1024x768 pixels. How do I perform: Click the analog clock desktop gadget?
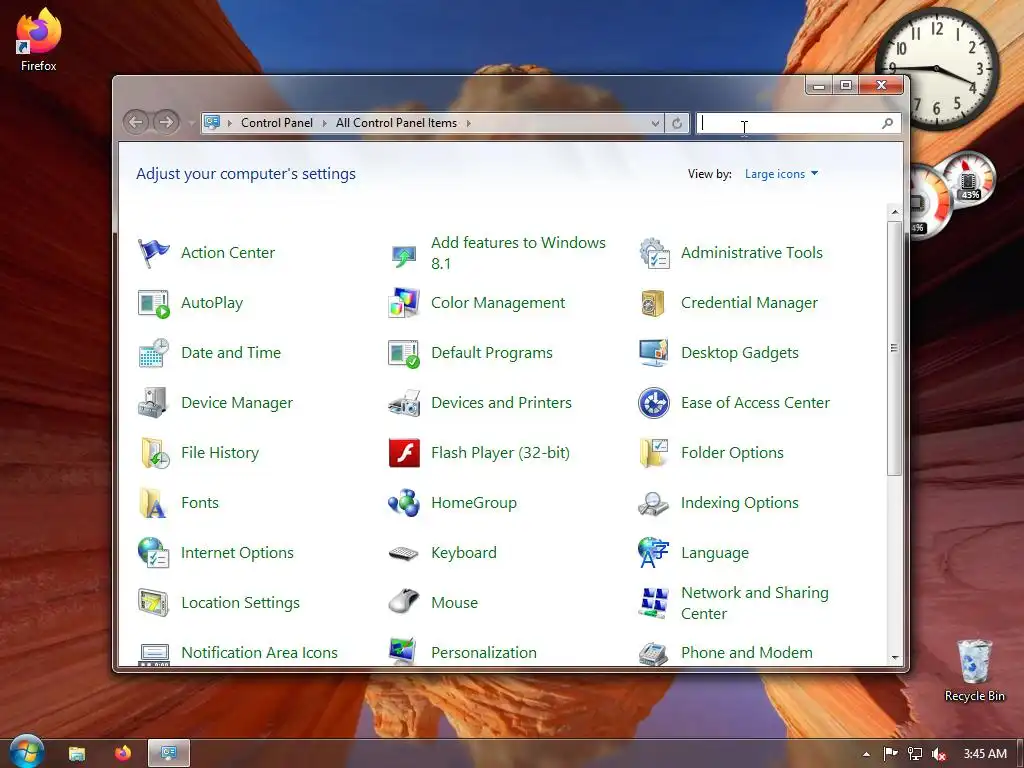[x=937, y=68]
